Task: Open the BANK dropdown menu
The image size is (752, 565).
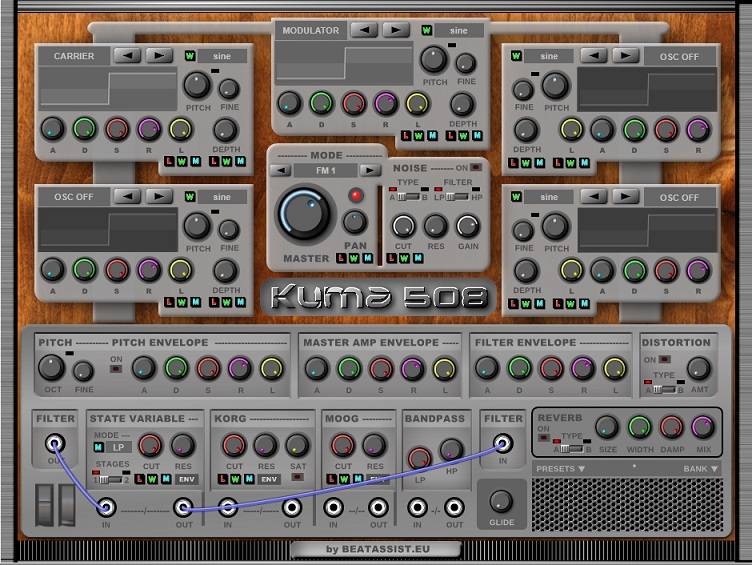Action: [x=700, y=468]
